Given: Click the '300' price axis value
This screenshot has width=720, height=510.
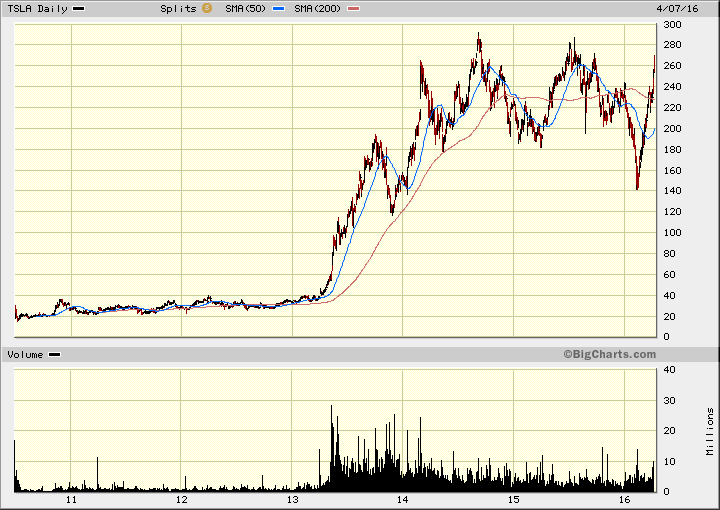Looking at the screenshot, I should [x=672, y=25].
